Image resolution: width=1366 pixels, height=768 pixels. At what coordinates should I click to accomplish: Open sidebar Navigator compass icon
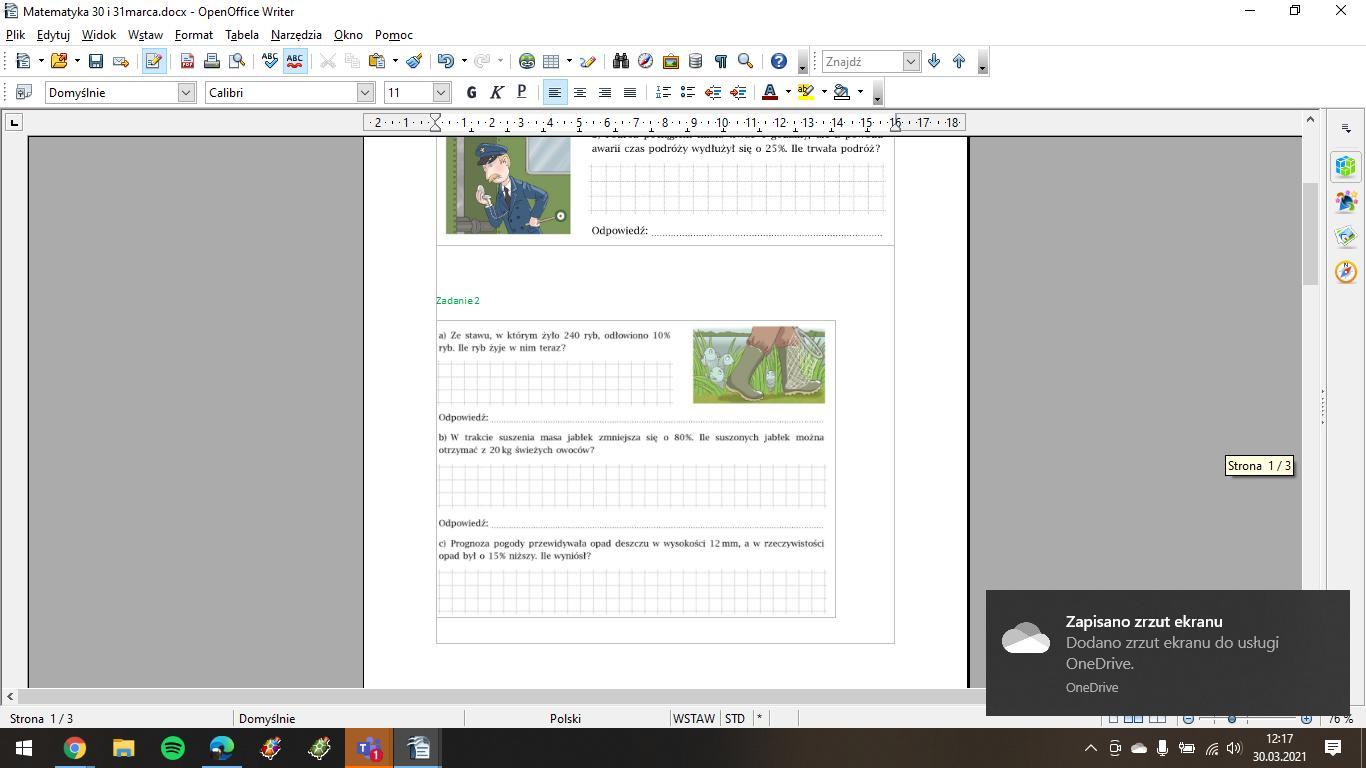[1345, 271]
